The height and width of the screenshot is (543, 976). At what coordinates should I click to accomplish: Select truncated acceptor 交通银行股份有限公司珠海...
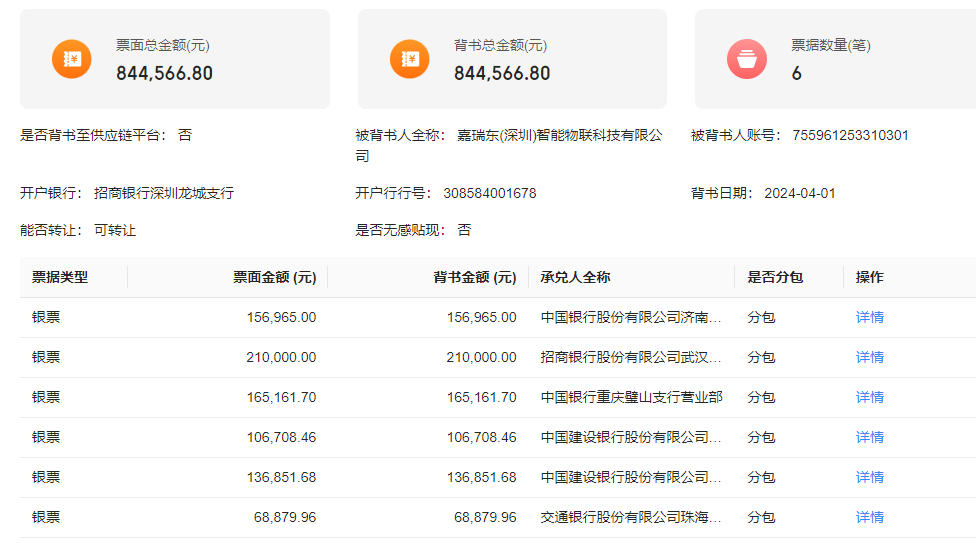pos(631,517)
